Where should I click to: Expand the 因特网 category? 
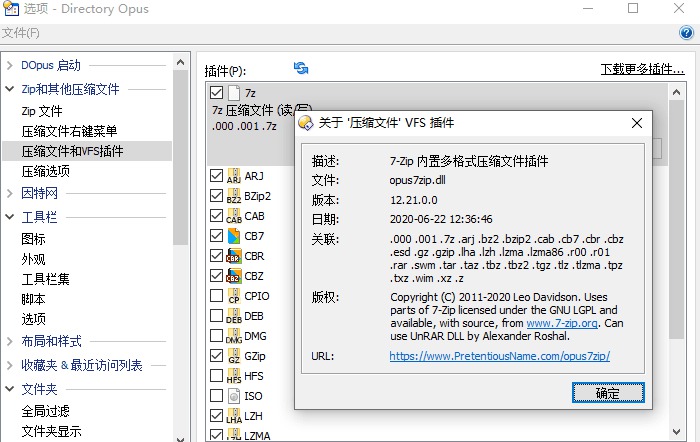tap(10, 193)
